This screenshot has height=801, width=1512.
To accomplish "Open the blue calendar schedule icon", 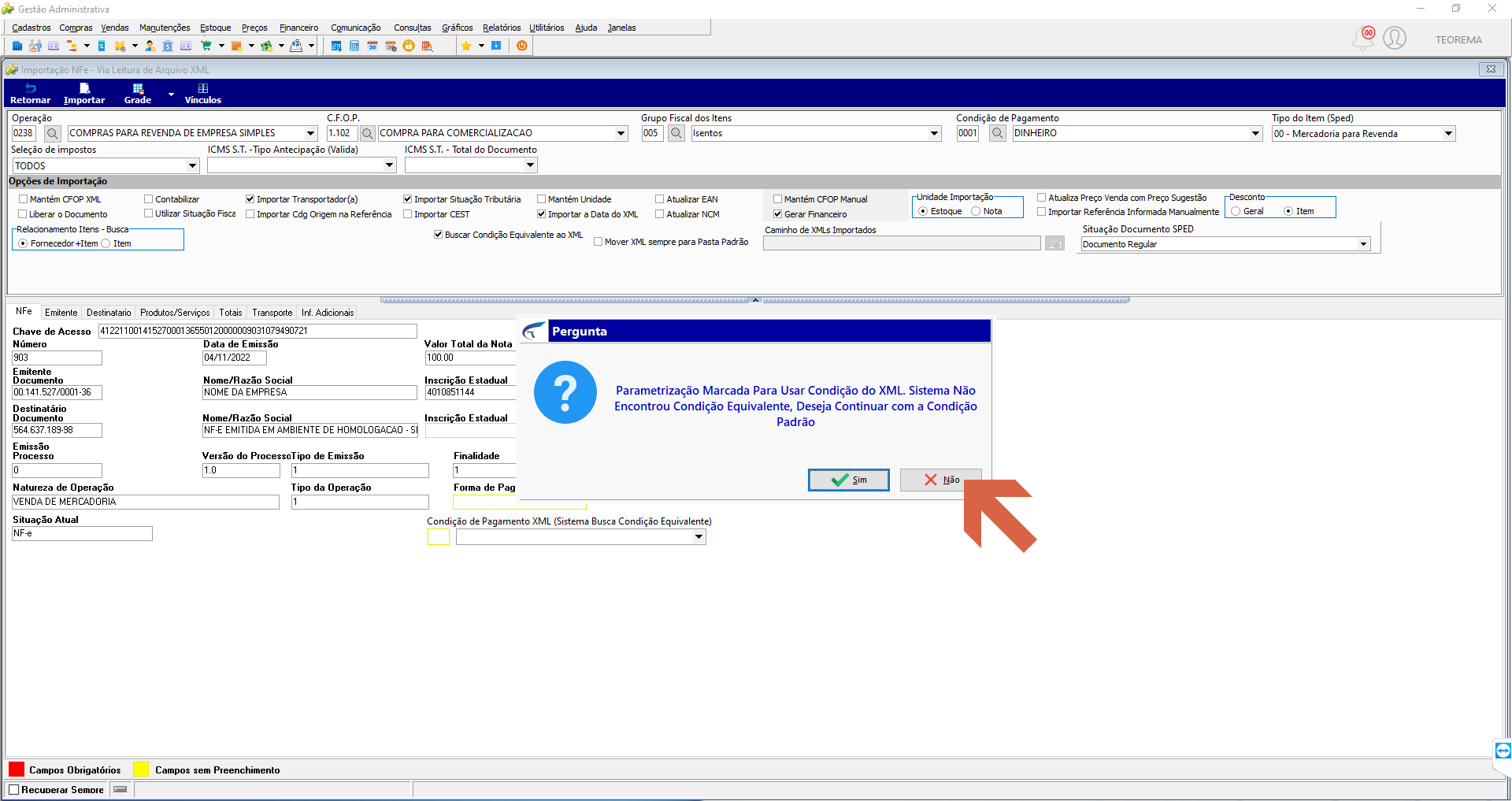I will coord(336,46).
